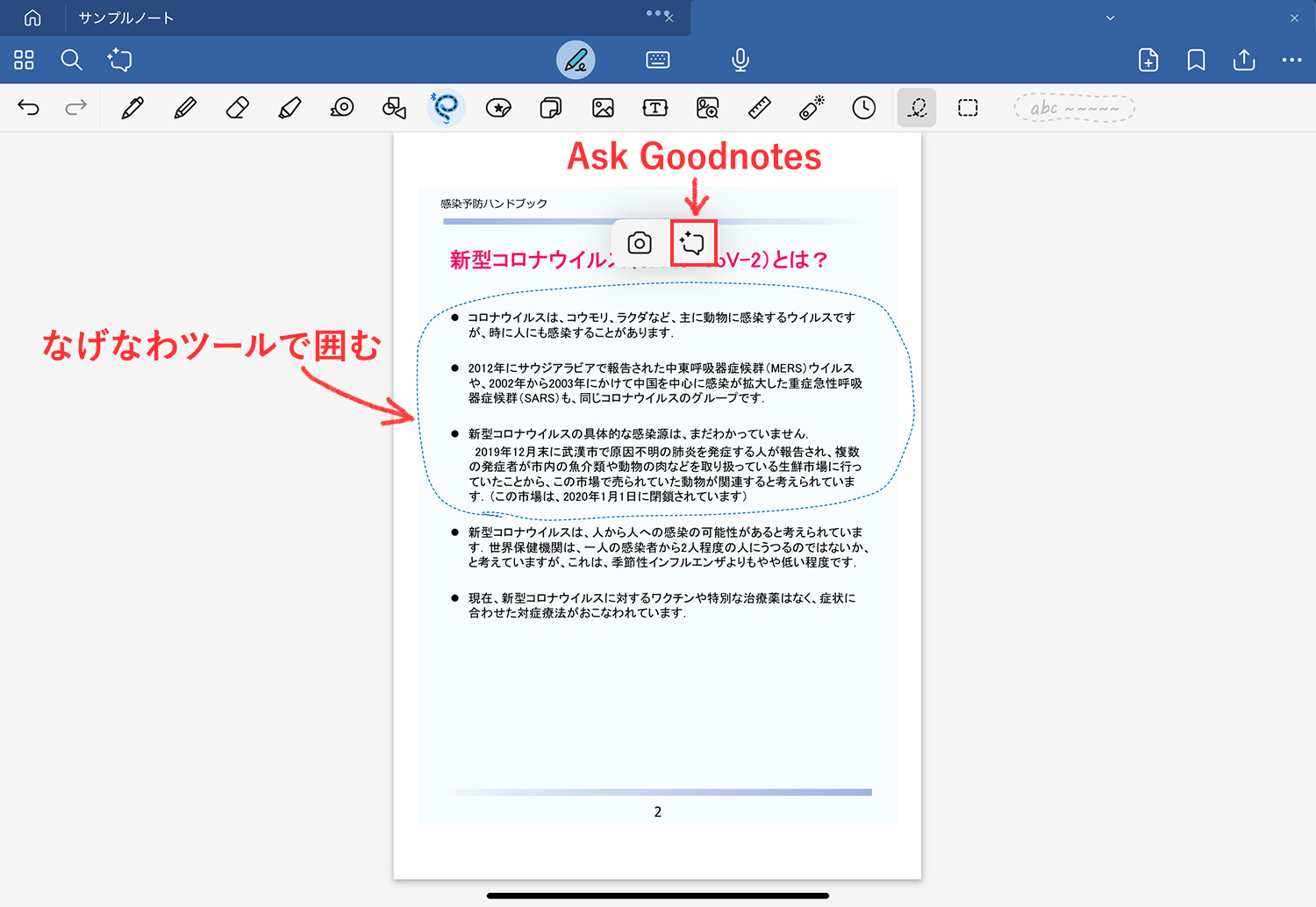Select the tape tool

pyautogui.click(x=342, y=108)
